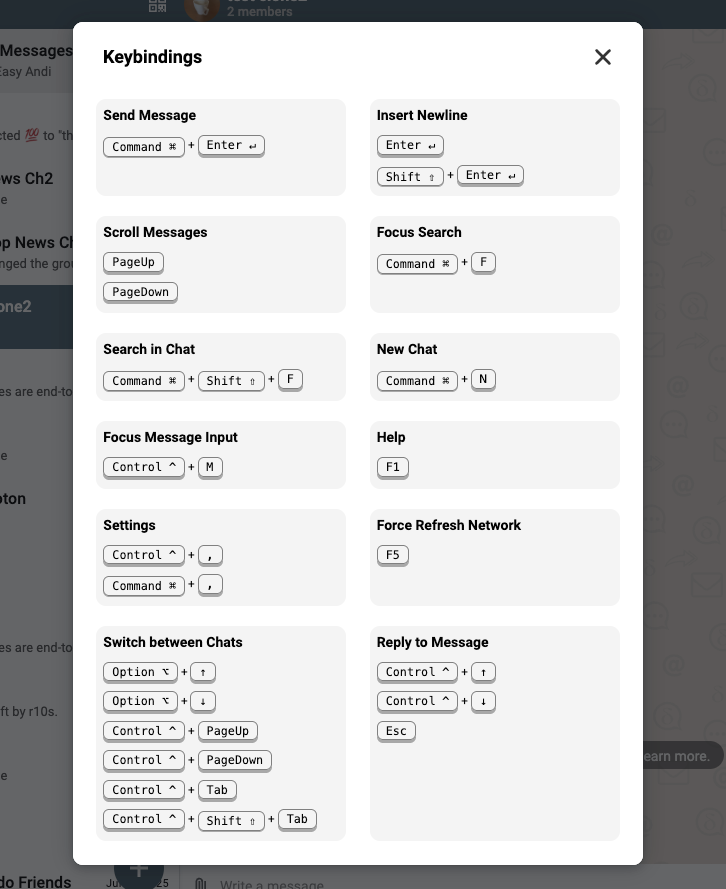The width and height of the screenshot is (726, 889).
Task: Click the round plus new chat button
Action: click(138, 873)
